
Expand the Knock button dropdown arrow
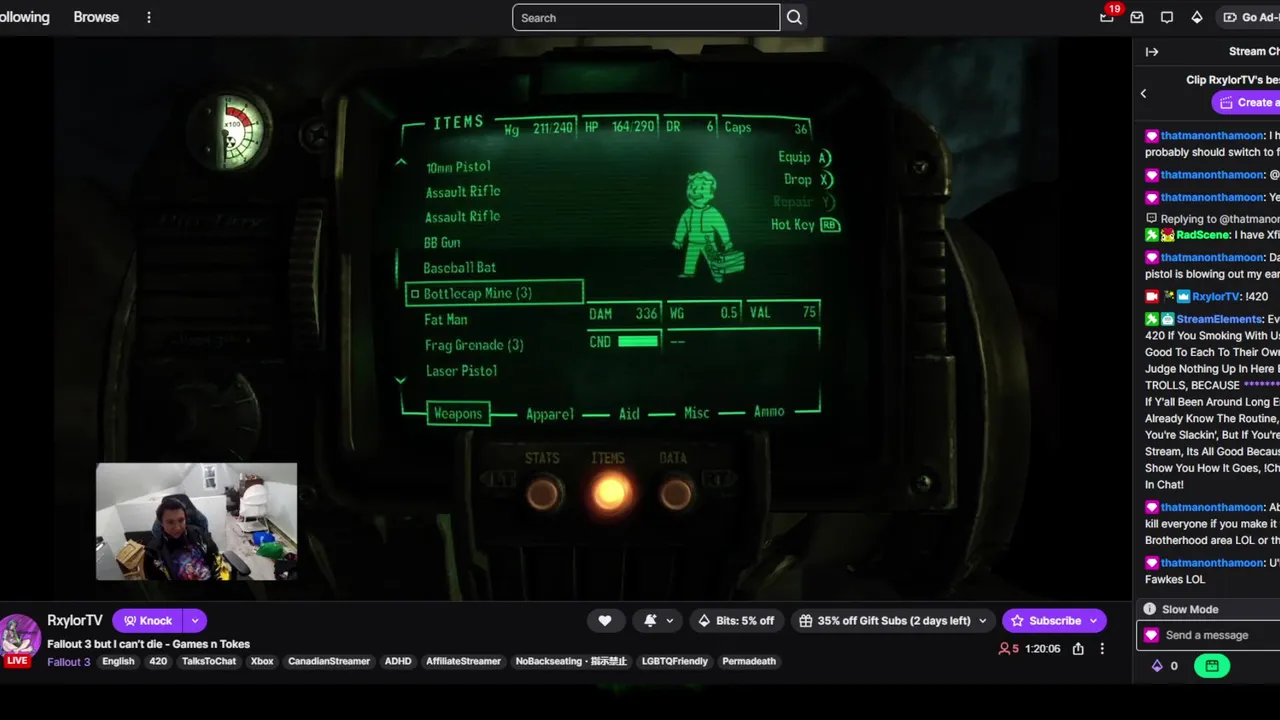(195, 620)
